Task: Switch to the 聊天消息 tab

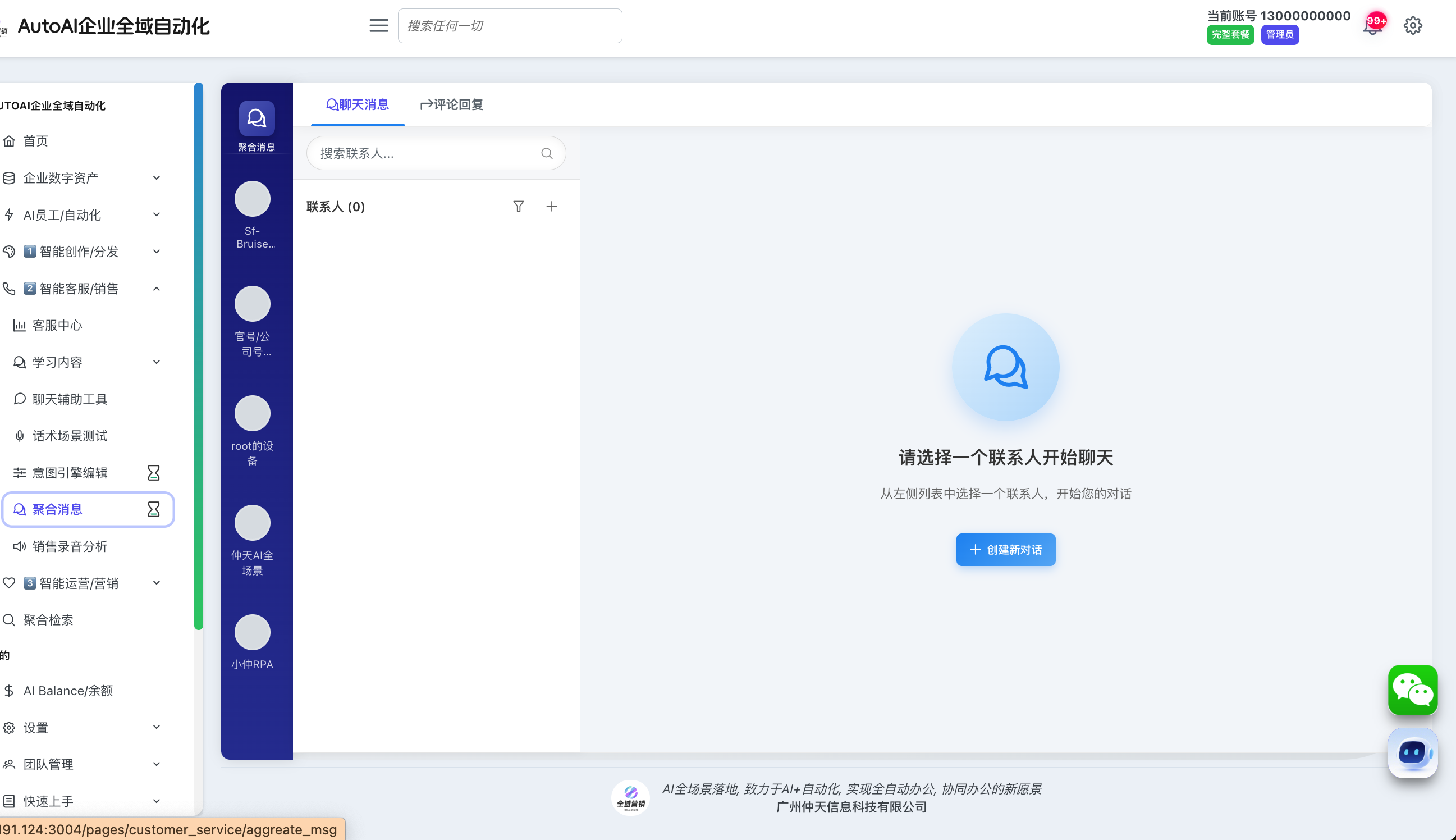Action: click(358, 104)
